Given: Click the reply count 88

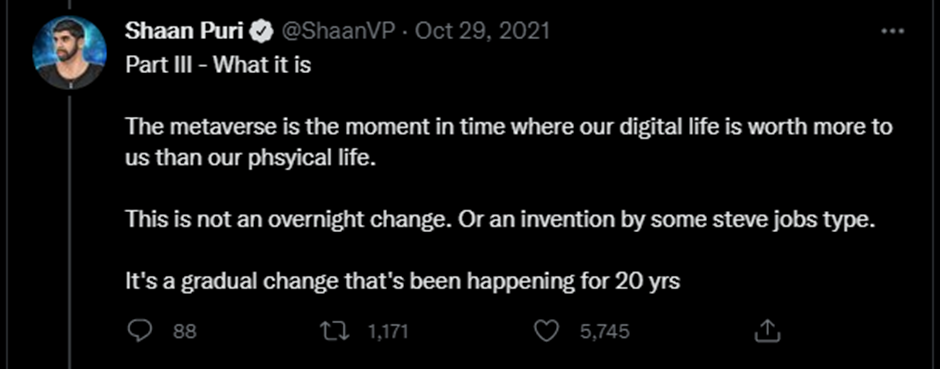Looking at the screenshot, I should coord(185,331).
